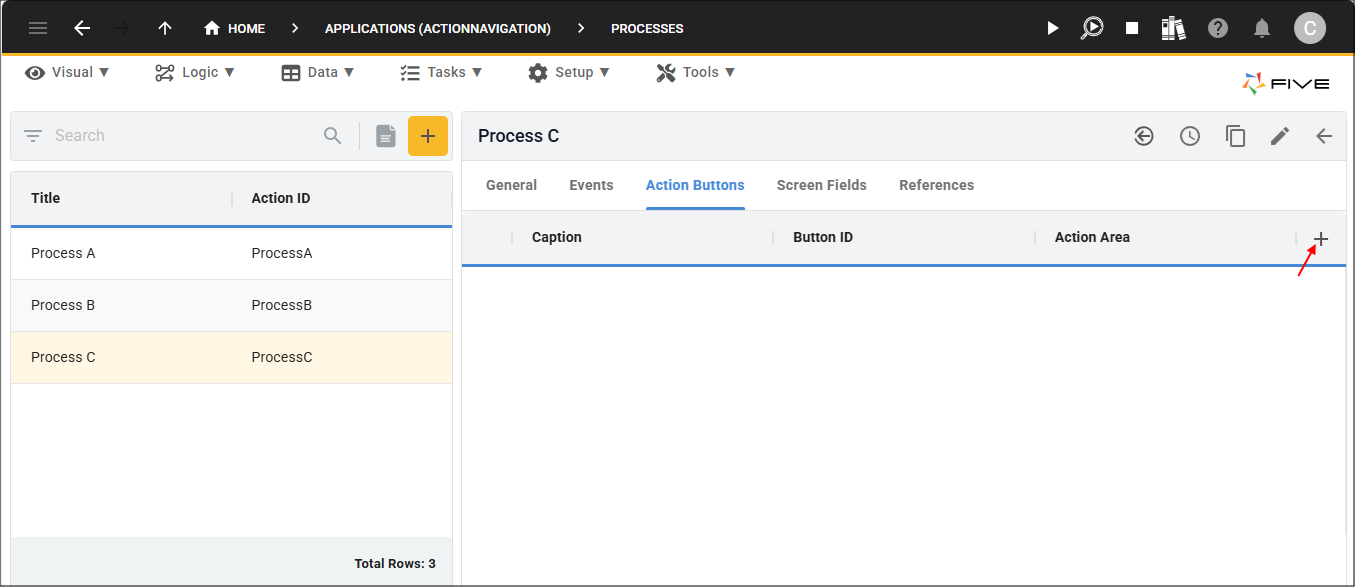The image size is (1355, 587).
Task: Click the Search input field
Action: 180,136
